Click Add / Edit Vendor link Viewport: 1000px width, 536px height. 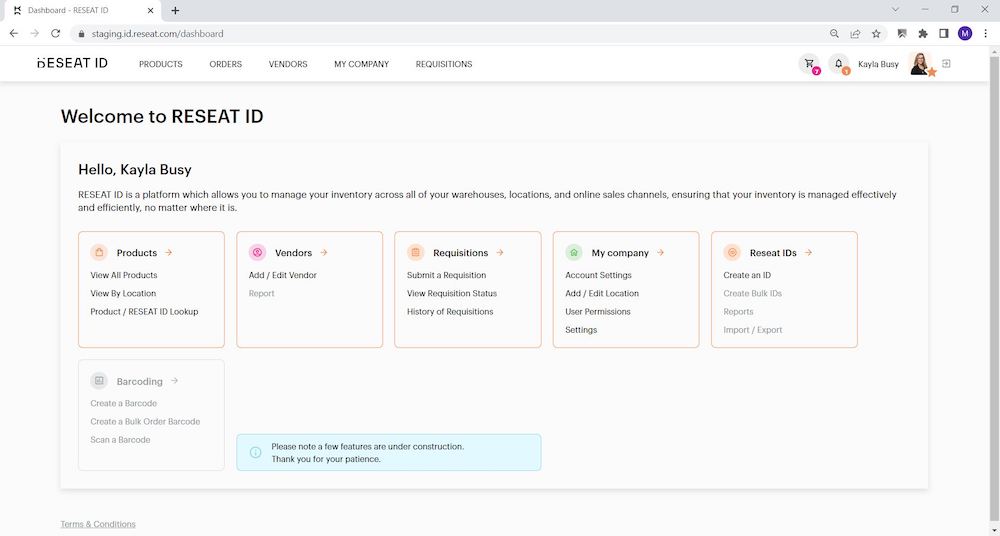tap(283, 275)
